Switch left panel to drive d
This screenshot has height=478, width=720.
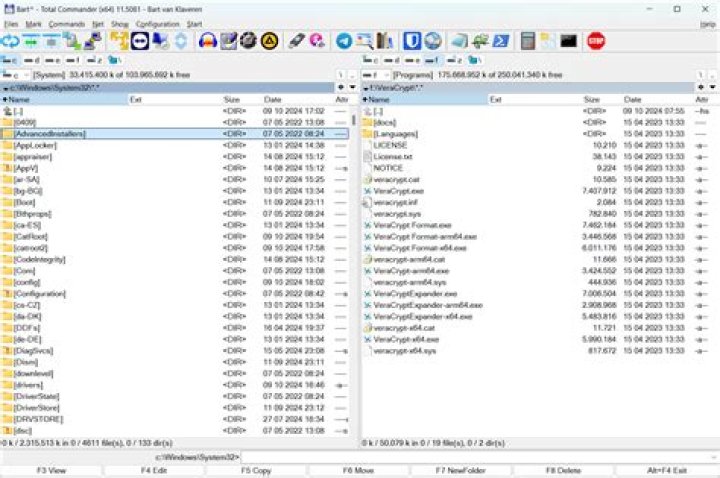click(31, 60)
